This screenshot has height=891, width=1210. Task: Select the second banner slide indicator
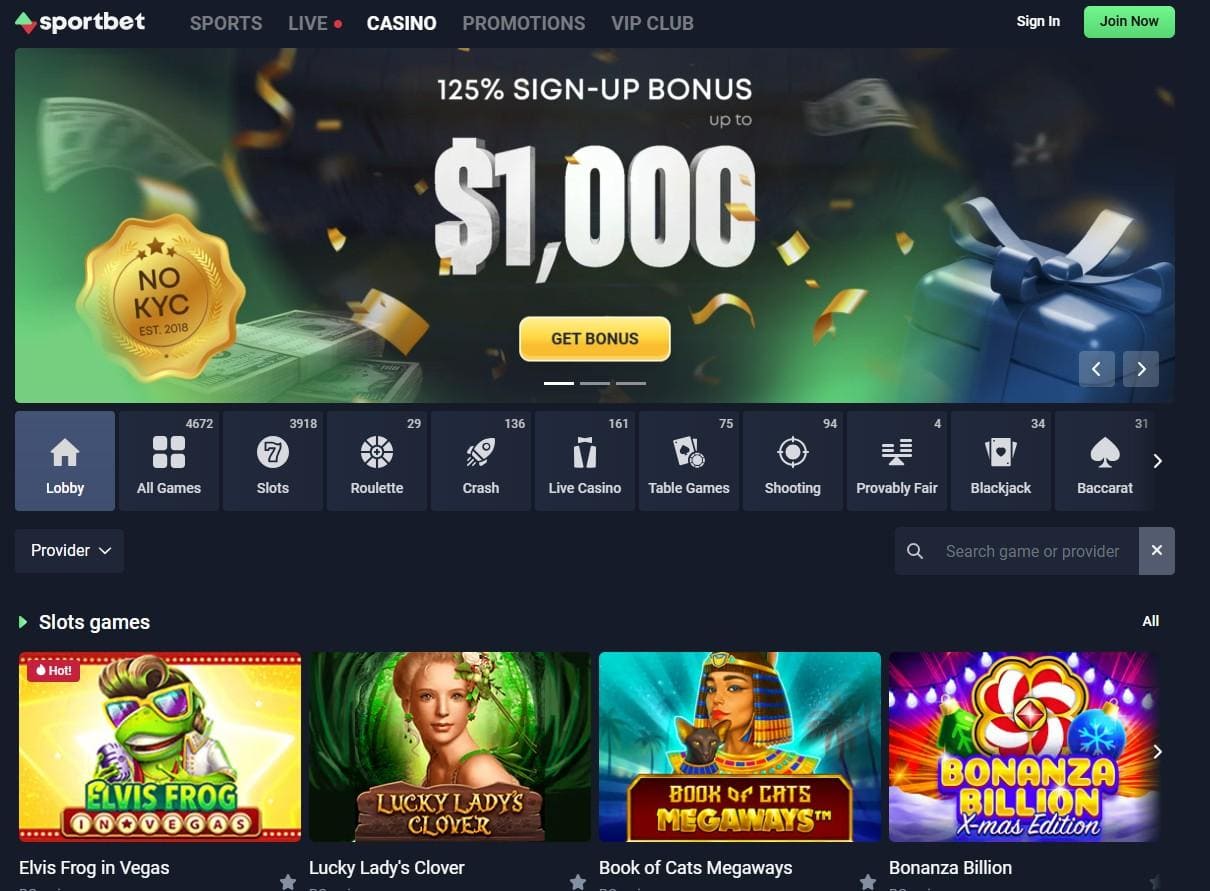pyautogui.click(x=595, y=383)
